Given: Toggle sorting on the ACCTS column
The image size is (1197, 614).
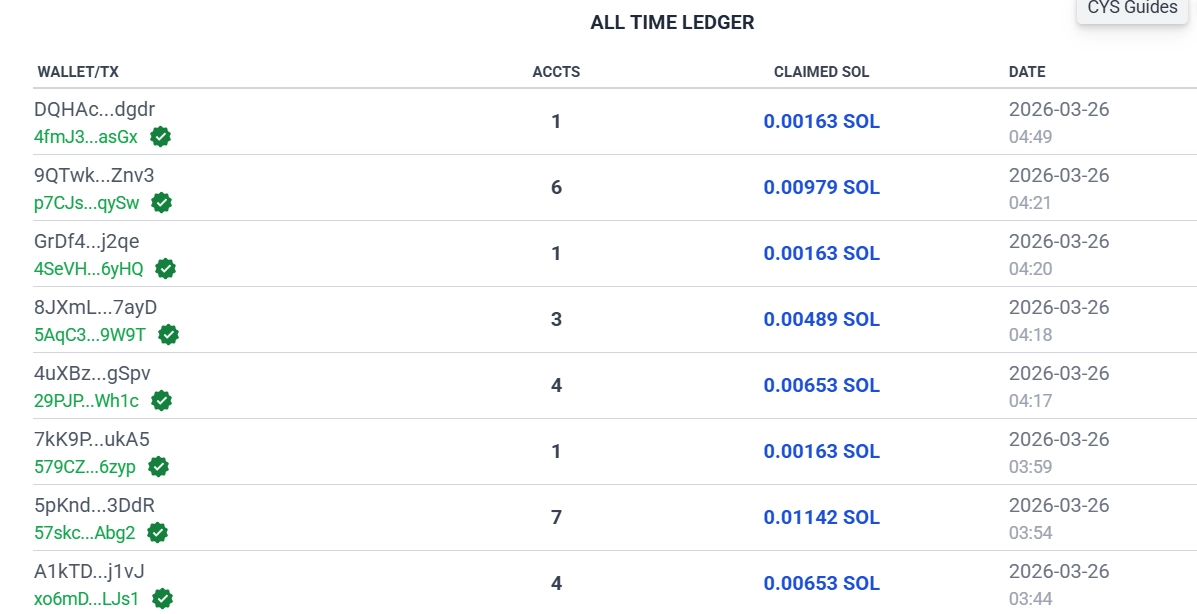Looking at the screenshot, I should 556,71.
